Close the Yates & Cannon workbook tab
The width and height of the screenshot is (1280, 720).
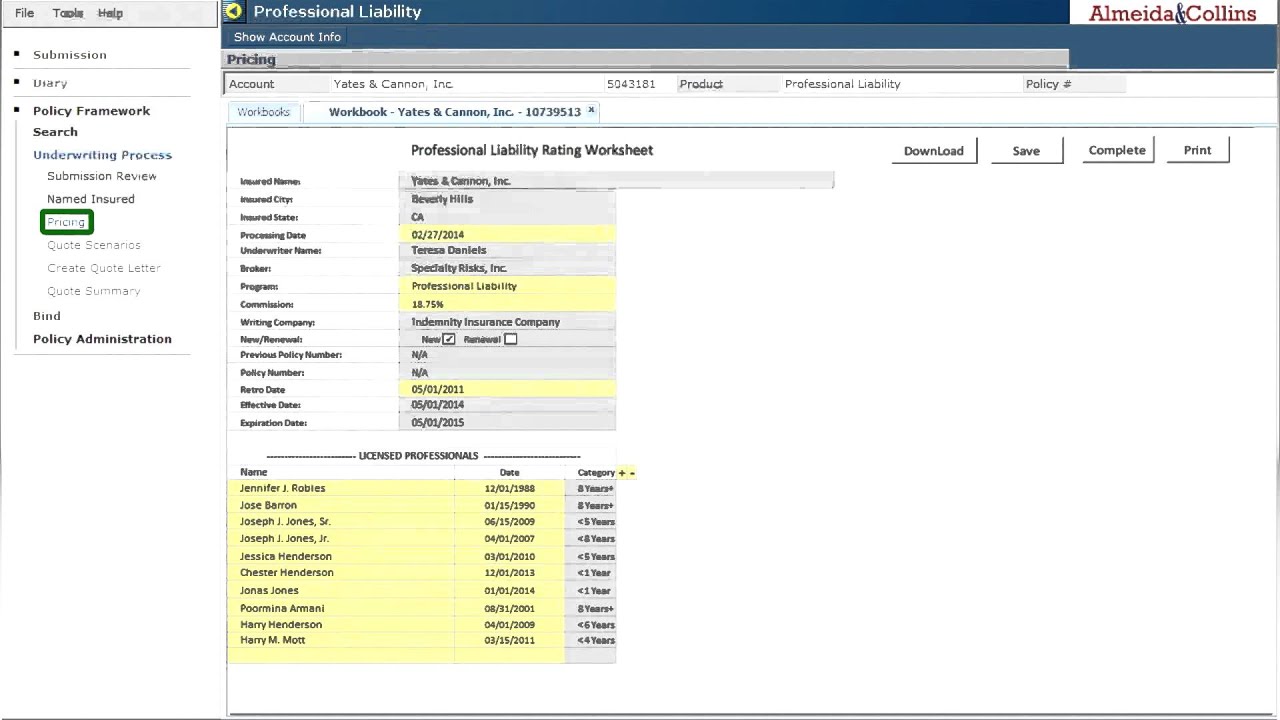coord(591,110)
